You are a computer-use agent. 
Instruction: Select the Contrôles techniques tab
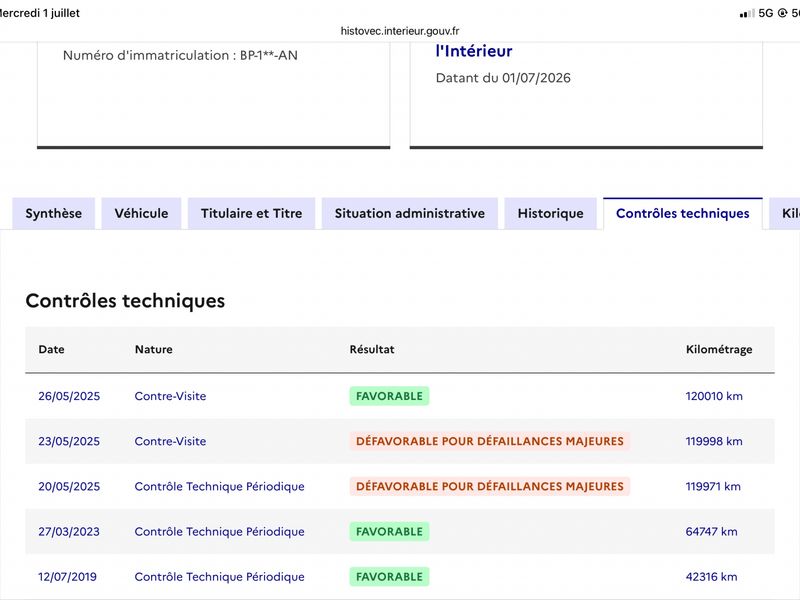click(683, 213)
